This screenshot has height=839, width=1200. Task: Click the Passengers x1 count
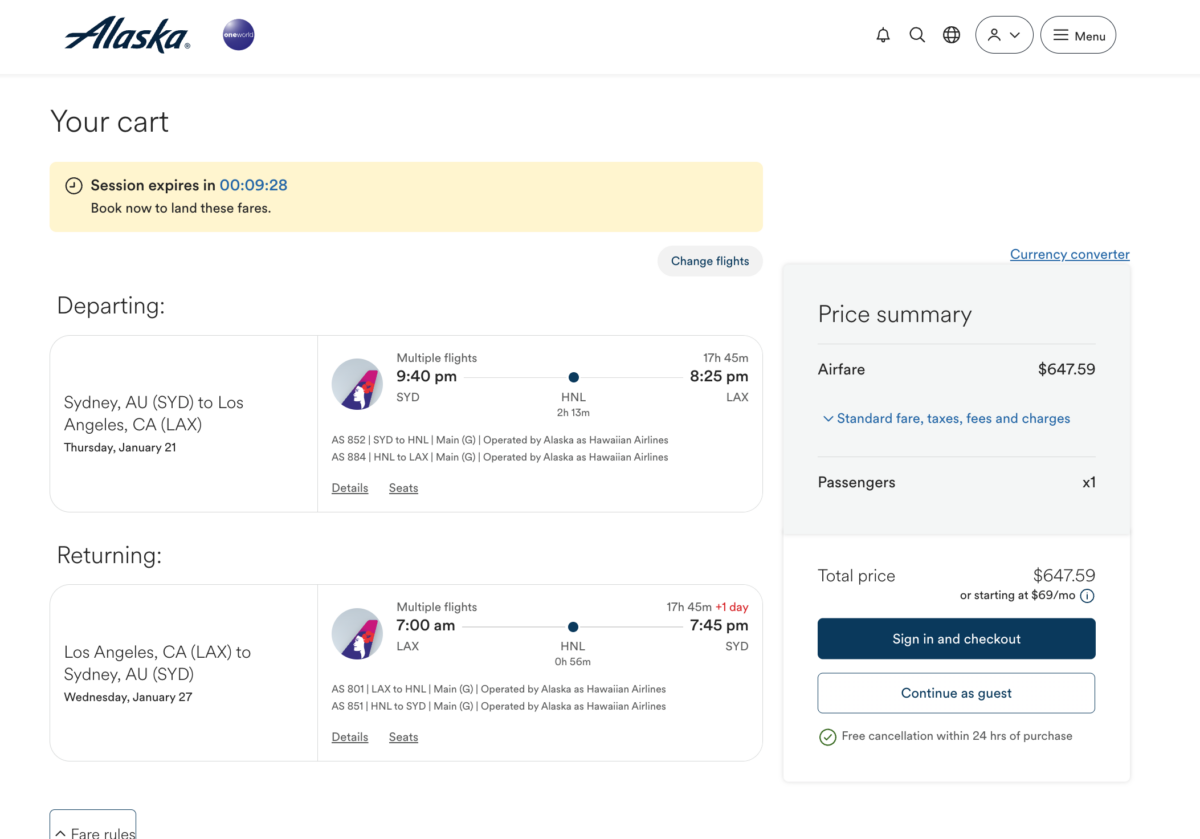pos(1089,482)
